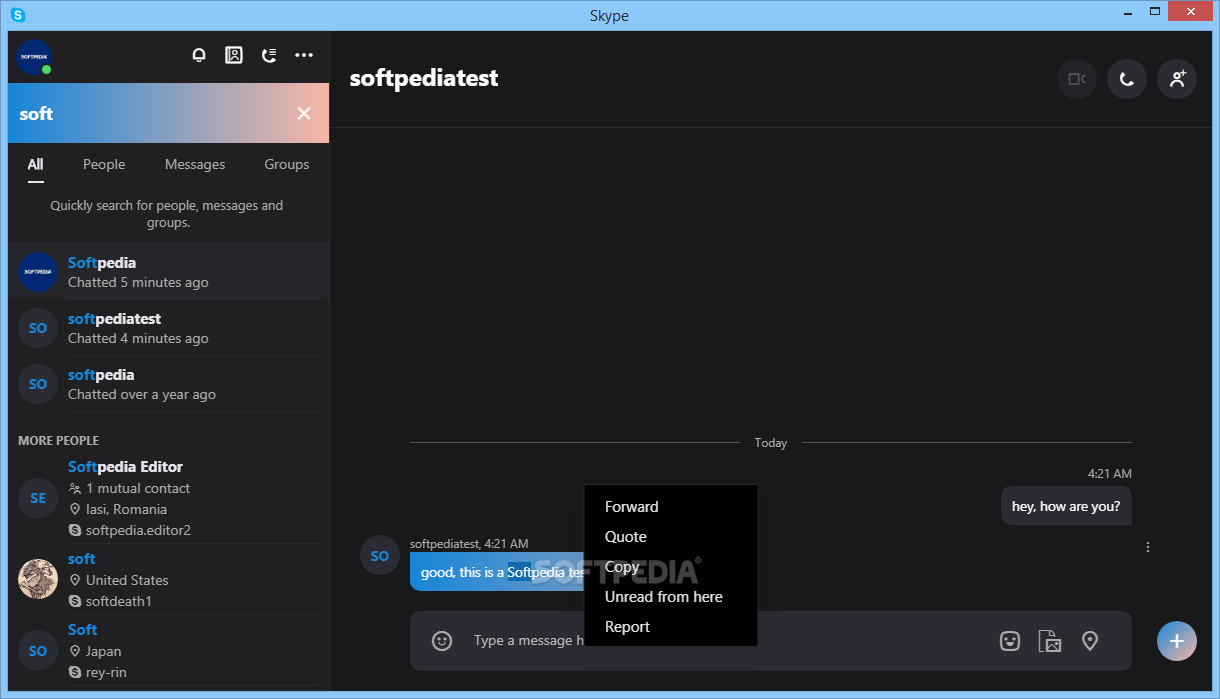The image size is (1220, 699).
Task: Start a video call with softpediatest
Action: click(1077, 79)
